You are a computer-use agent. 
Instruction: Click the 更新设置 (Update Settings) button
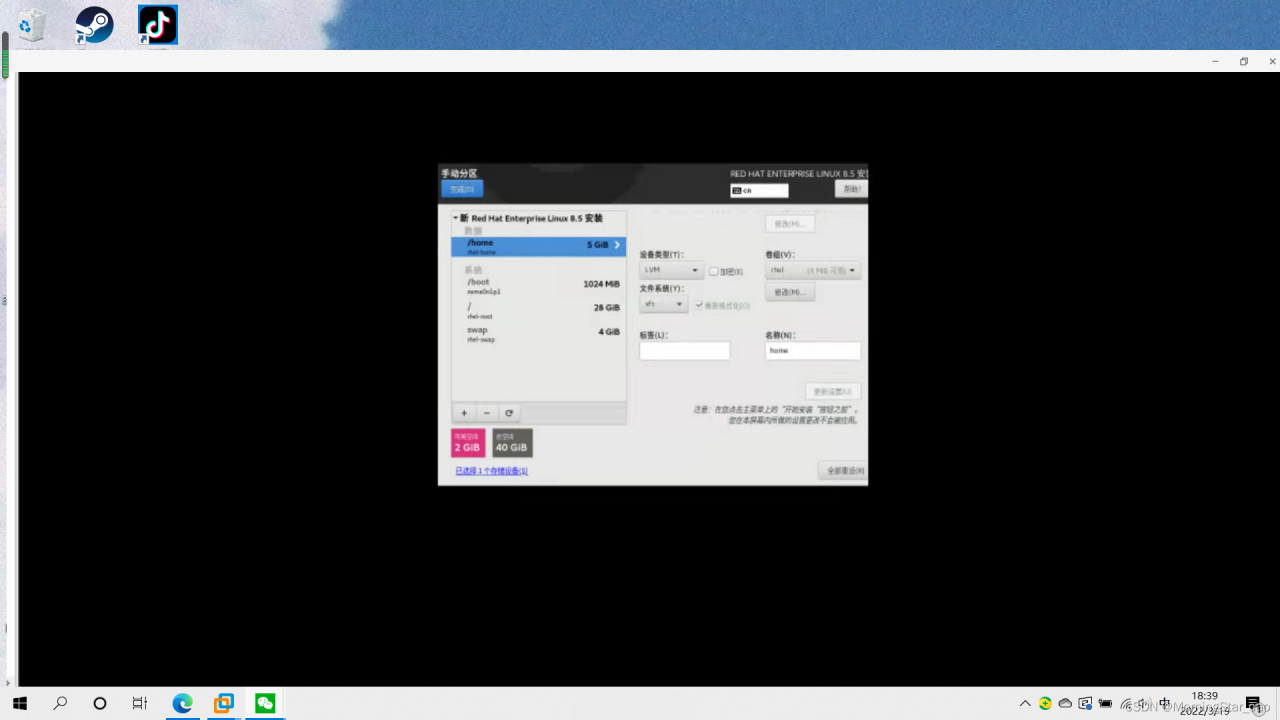tap(833, 391)
